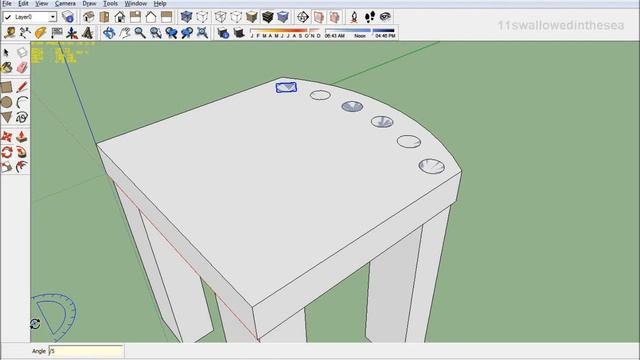This screenshot has width=640, height=360.
Task: Go to Next camera view
Action: (187, 33)
